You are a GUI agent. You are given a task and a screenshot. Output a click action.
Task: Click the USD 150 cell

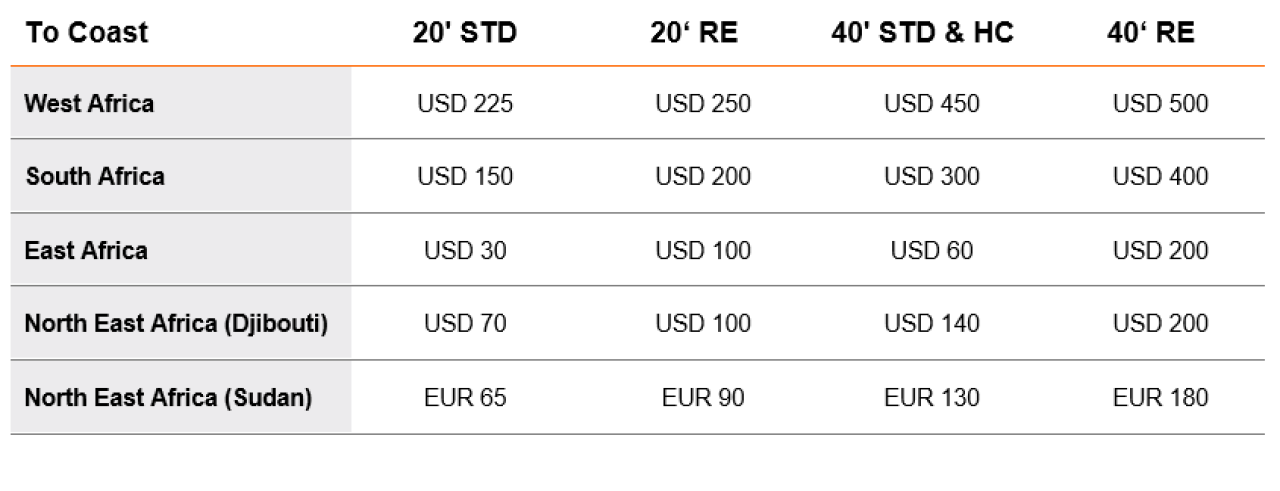click(x=465, y=177)
